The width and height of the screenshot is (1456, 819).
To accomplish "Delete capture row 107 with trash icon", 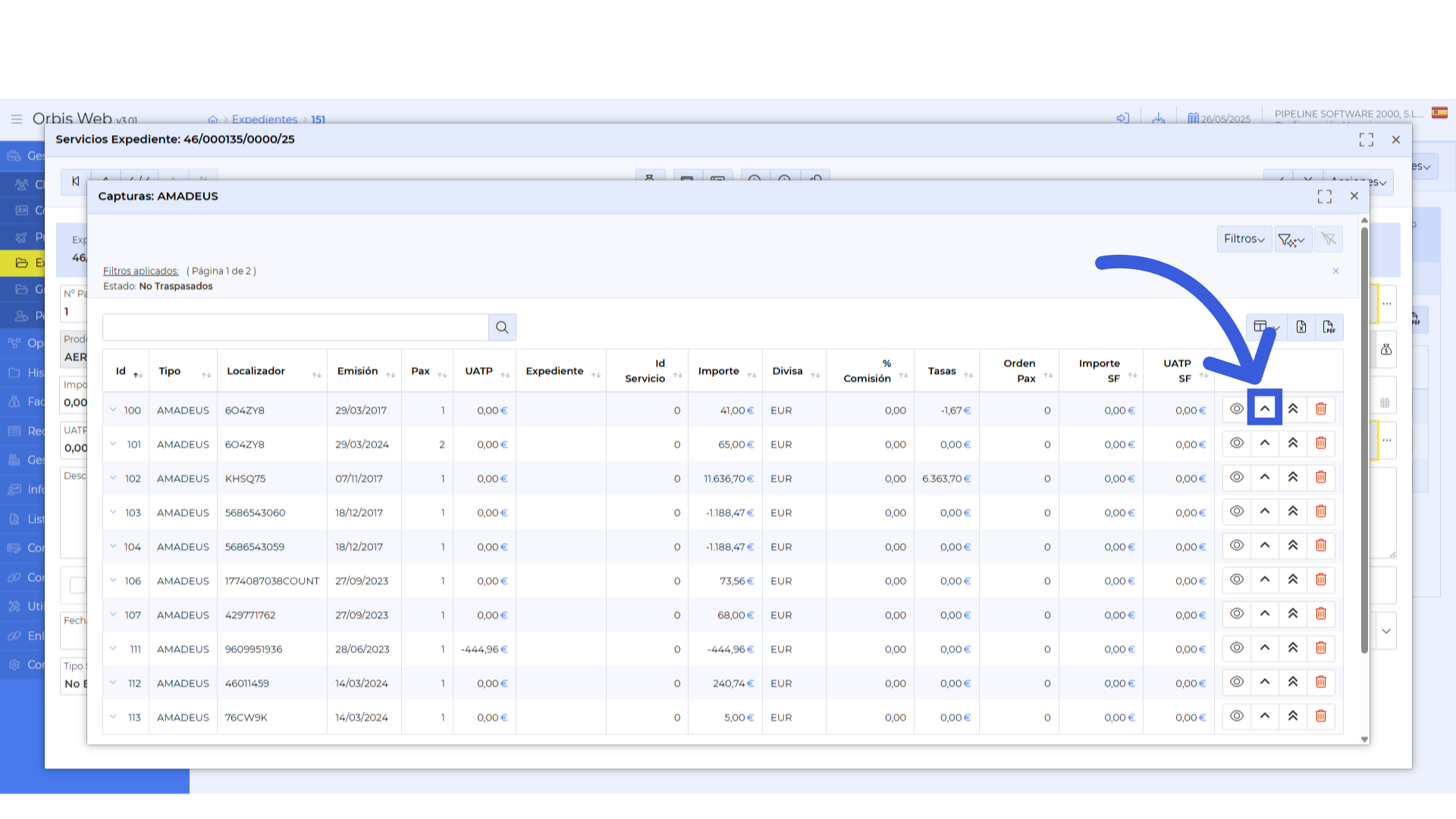I will [1321, 613].
